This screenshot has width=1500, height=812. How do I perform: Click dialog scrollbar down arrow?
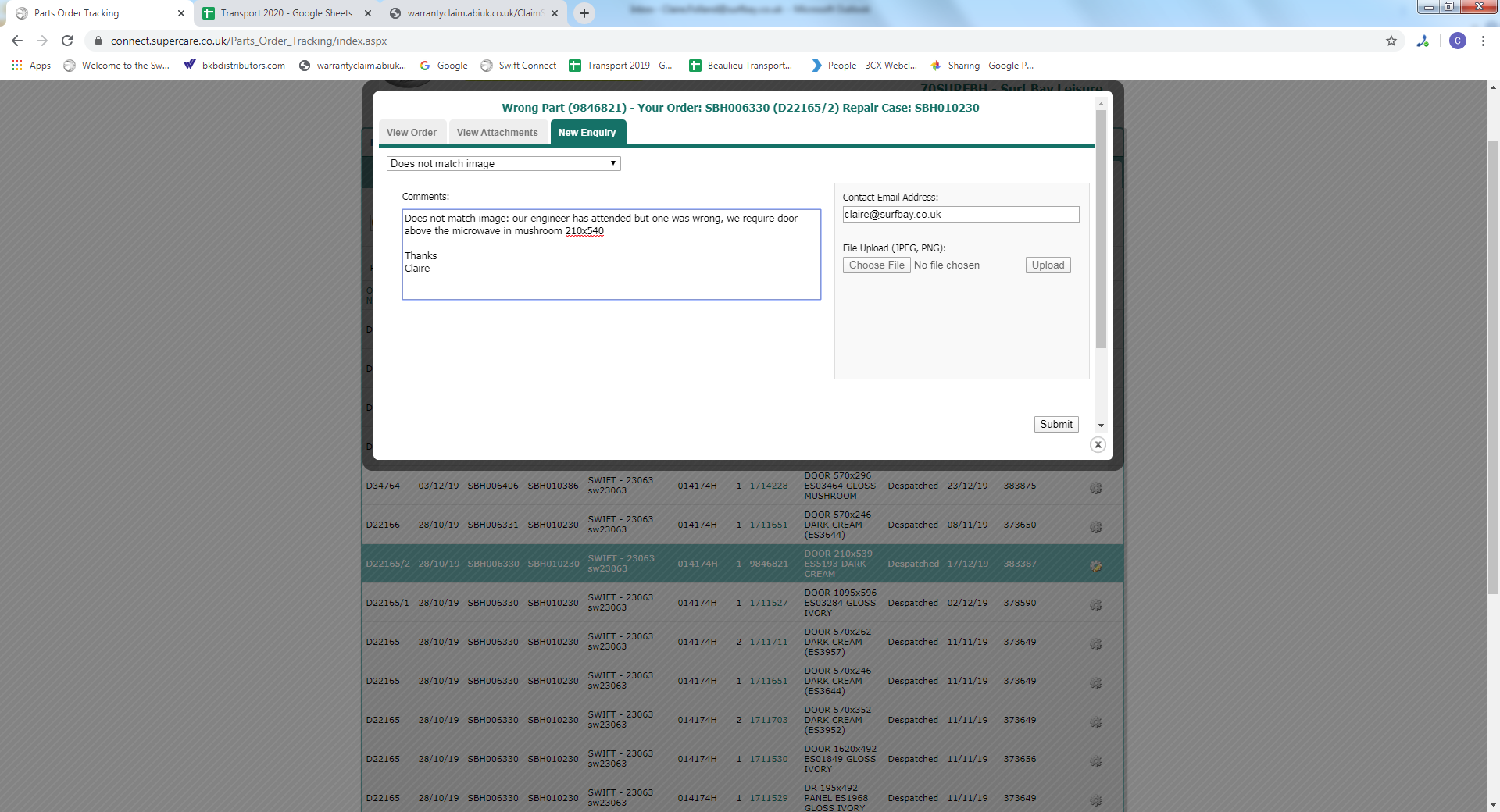point(1101,426)
